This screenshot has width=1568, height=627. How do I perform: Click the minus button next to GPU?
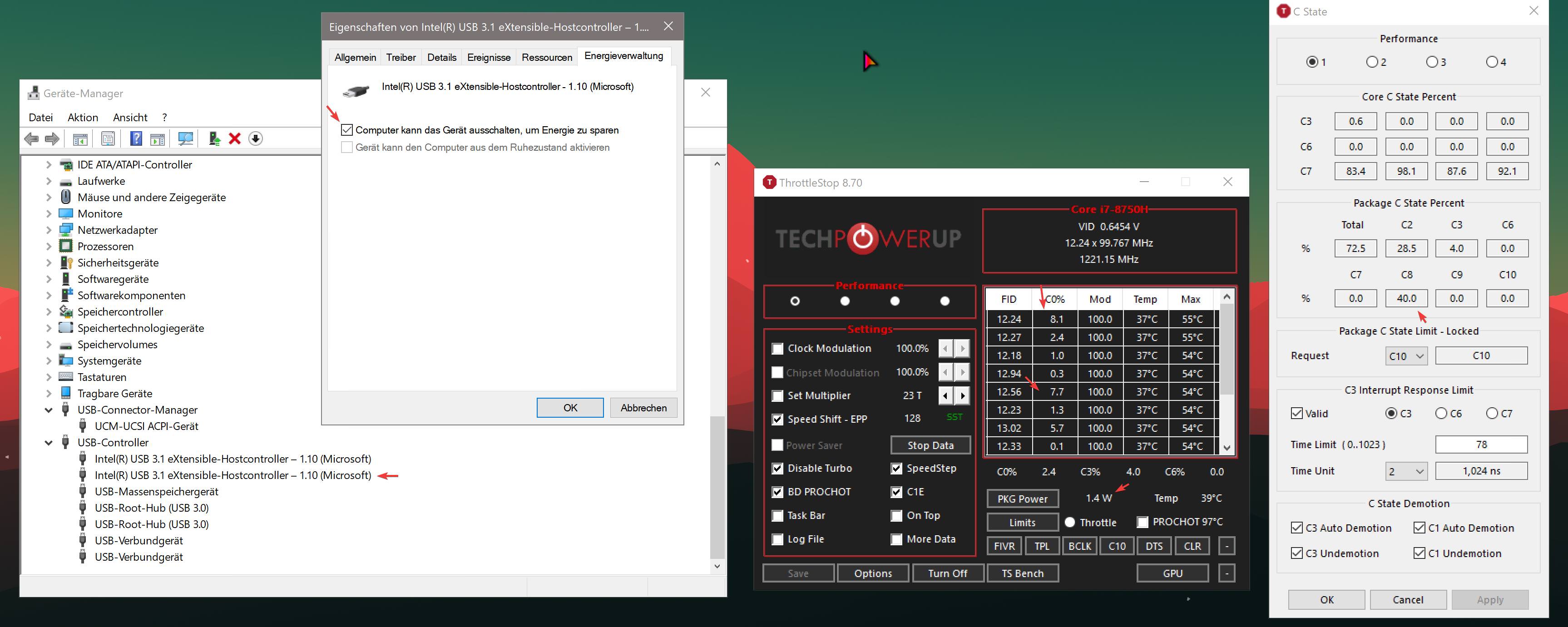coord(1227,573)
